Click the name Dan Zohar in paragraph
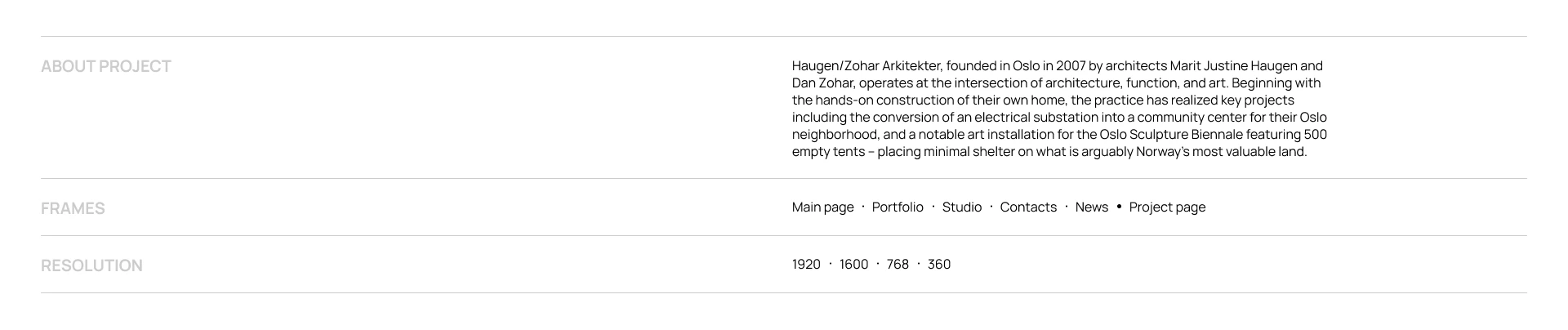 [823, 83]
